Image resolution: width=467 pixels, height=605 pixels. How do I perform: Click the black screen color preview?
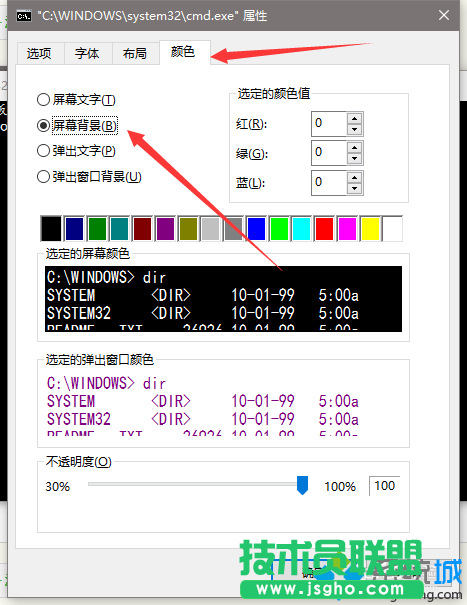click(x=223, y=299)
